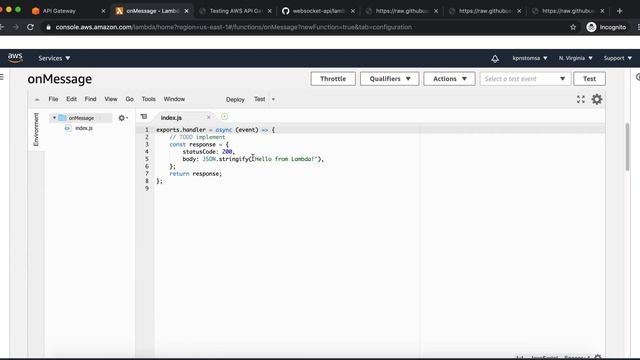Click the tab list icon left of index.js
The height and width of the screenshot is (360, 640).
tap(144, 117)
